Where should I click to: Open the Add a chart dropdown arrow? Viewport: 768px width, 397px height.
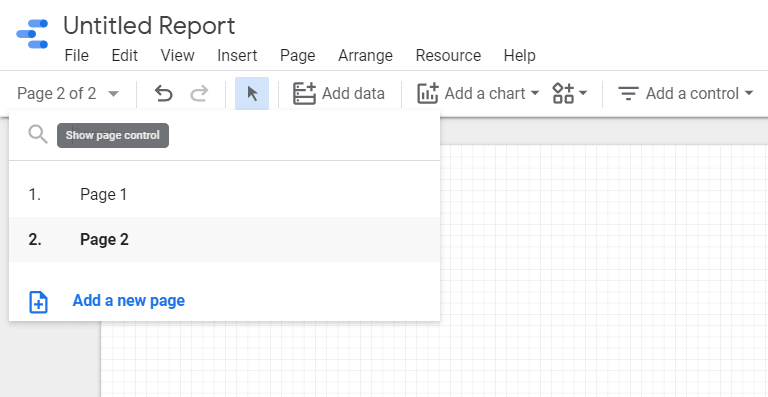[x=535, y=93]
